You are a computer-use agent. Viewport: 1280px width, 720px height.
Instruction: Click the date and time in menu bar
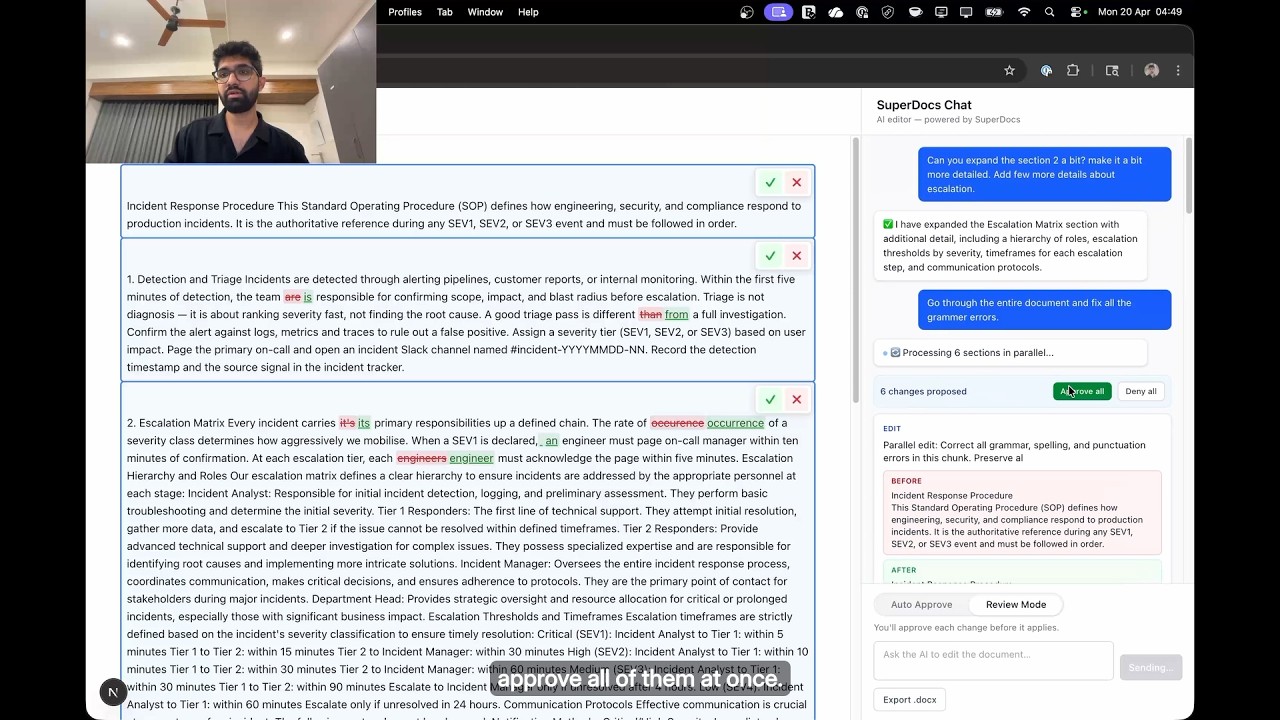point(1140,12)
